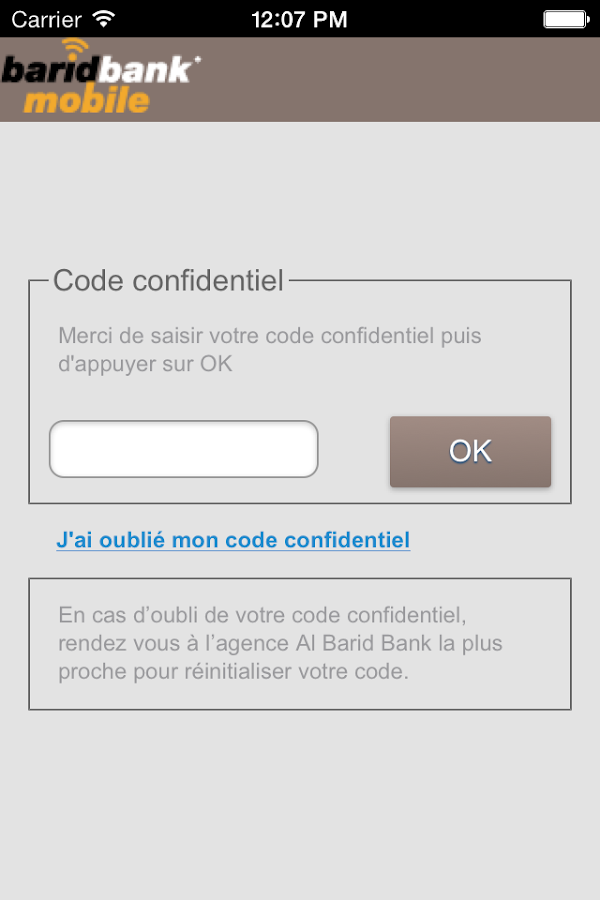The height and width of the screenshot is (900, 600).
Task: Focus the confidential code input field
Action: 184,449
